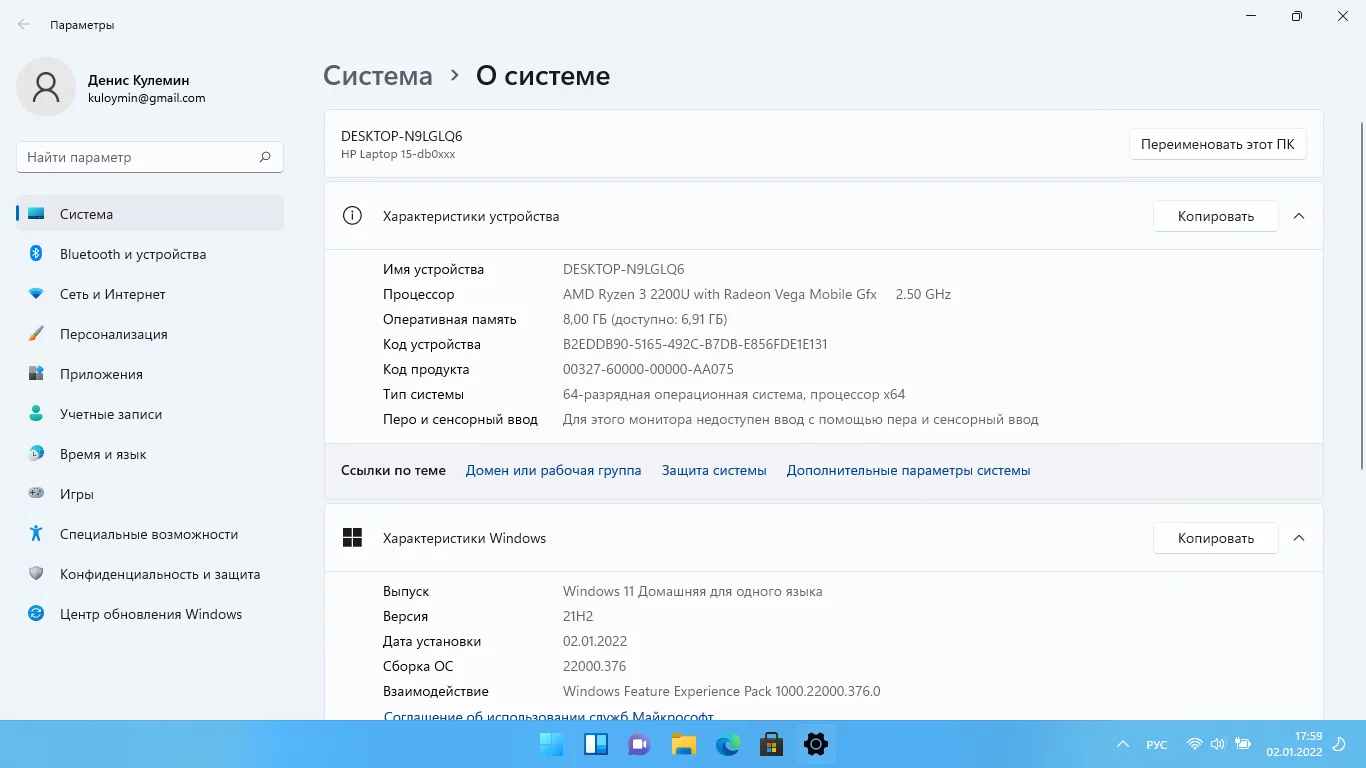Click the device ID starting with B2EDDB90
This screenshot has height=768, width=1366.
tap(695, 344)
